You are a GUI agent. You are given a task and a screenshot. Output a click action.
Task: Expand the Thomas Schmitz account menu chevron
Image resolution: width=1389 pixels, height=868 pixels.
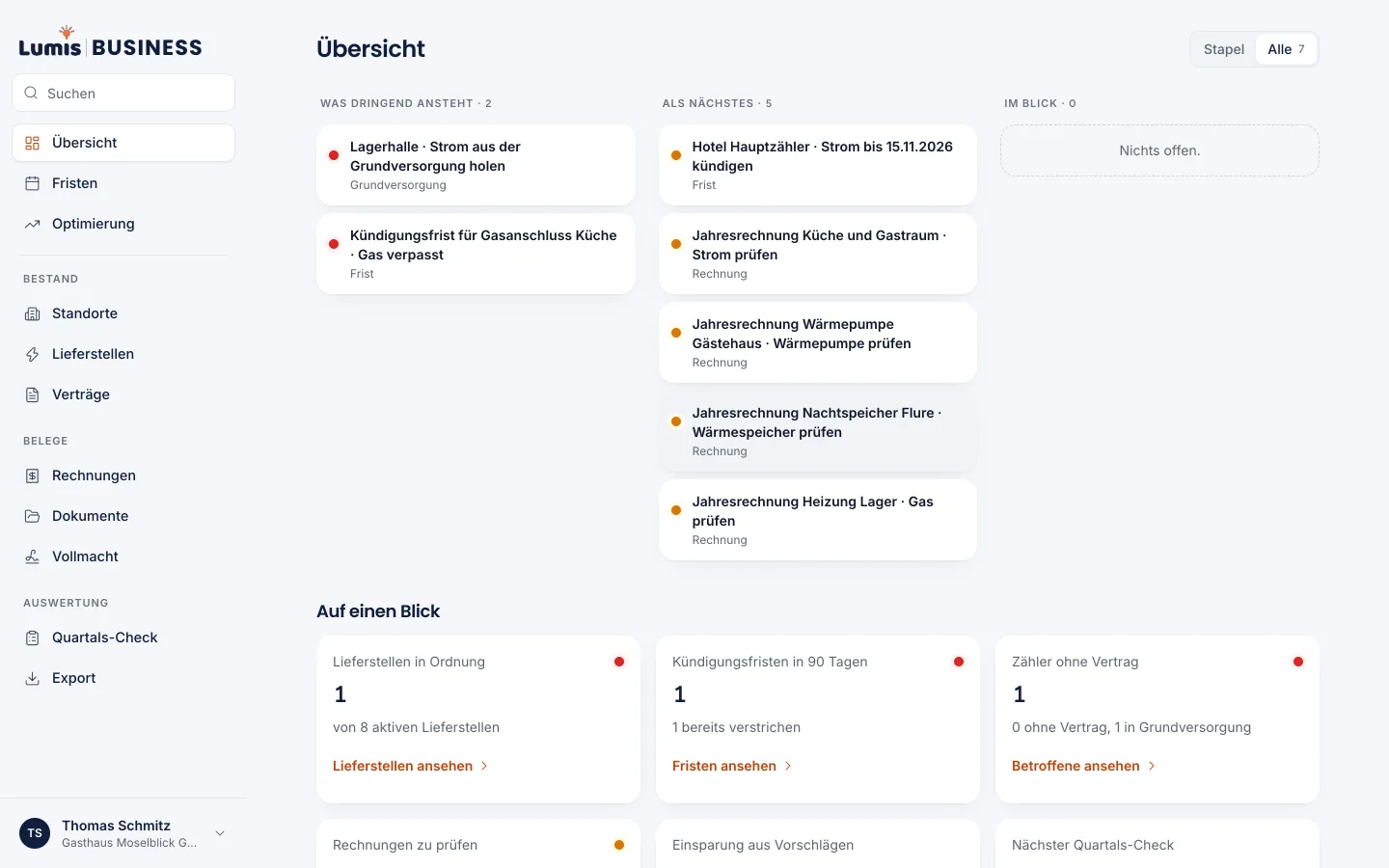[x=220, y=833]
